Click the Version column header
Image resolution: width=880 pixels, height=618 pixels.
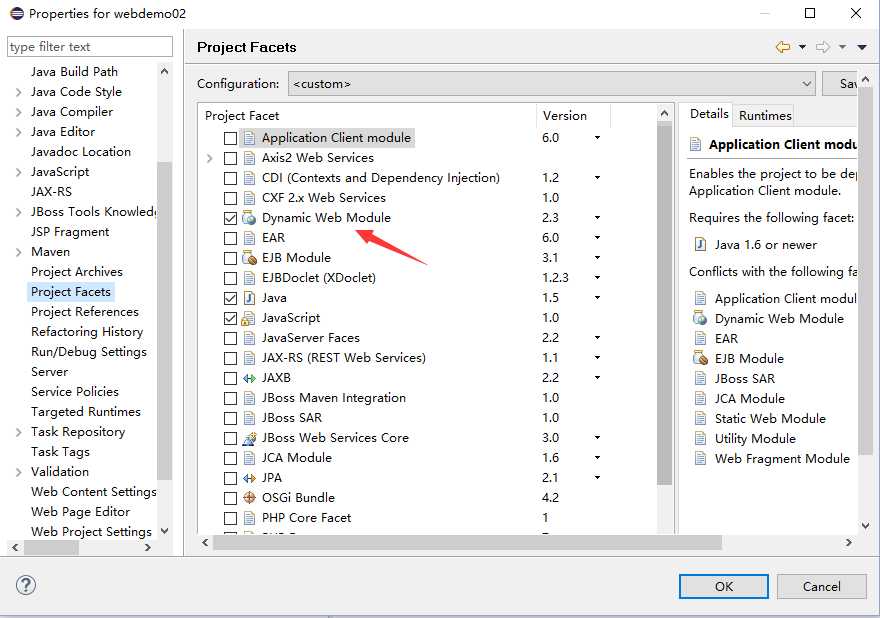[x=572, y=116]
